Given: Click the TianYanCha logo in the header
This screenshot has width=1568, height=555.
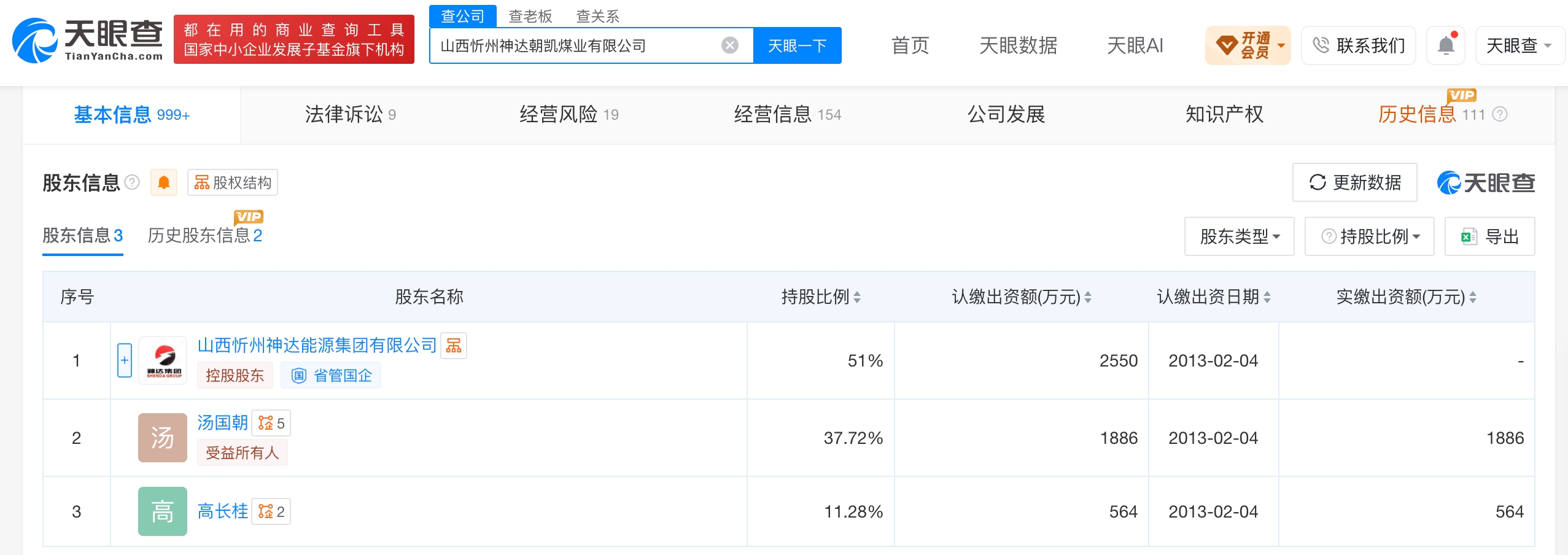Looking at the screenshot, I should 88,40.
